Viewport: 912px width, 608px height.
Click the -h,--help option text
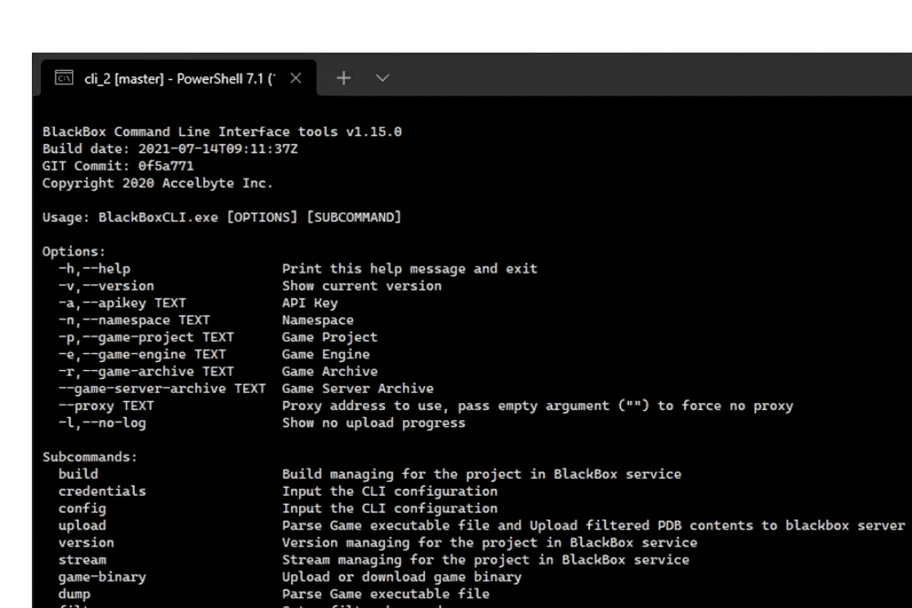click(x=94, y=269)
